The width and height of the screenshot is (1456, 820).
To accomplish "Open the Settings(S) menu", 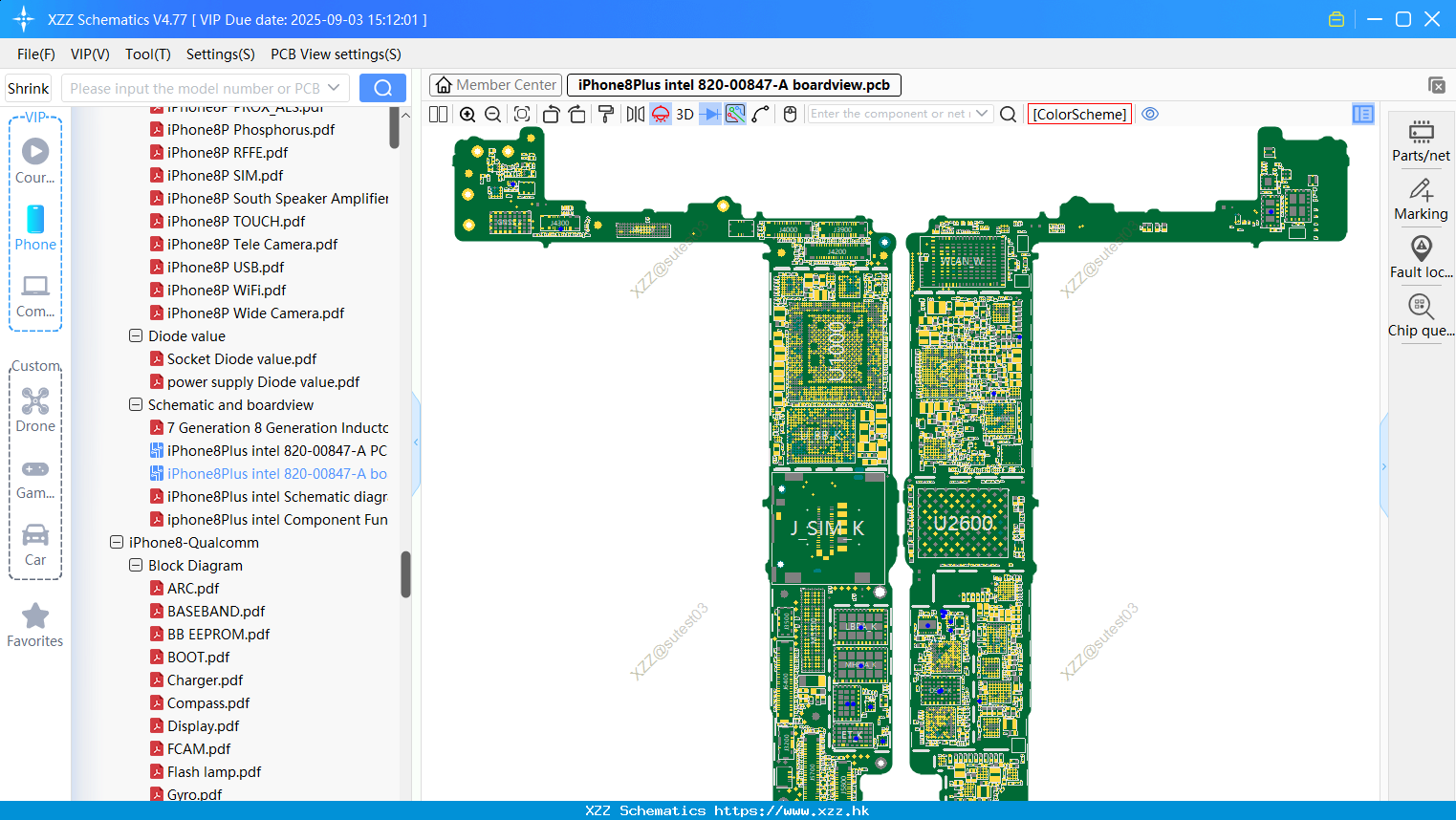I will (x=221, y=54).
